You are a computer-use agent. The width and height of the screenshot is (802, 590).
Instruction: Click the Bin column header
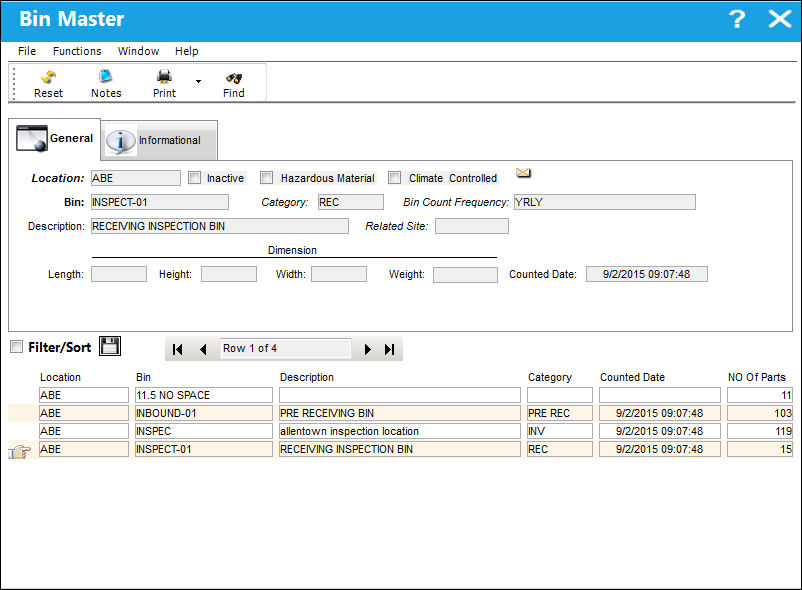pos(143,377)
